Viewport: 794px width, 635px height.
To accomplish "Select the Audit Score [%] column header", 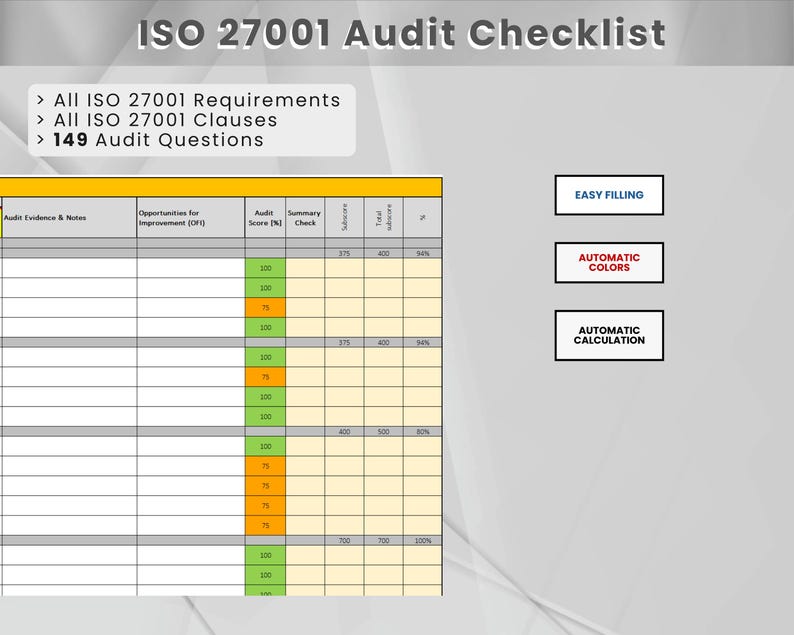I will [265, 218].
